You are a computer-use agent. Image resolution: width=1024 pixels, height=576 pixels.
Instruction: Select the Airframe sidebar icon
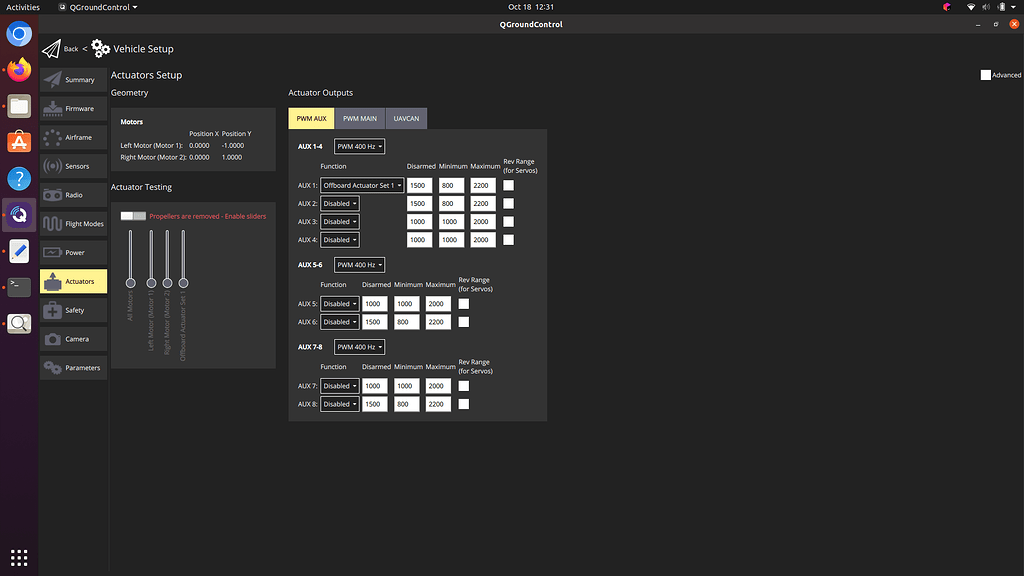[53, 138]
